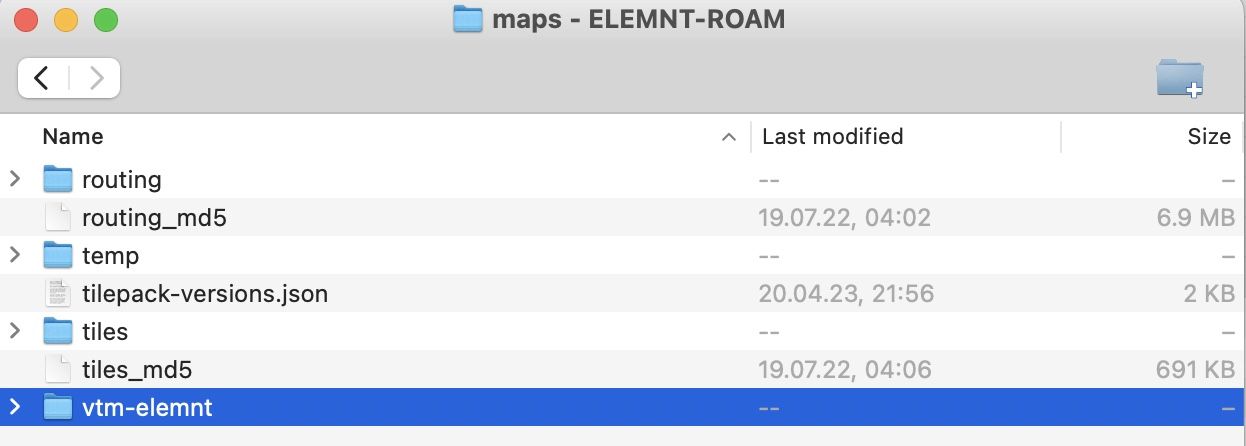Select the routing_md5 modified date cell
This screenshot has height=446, width=1246.
coord(844,218)
